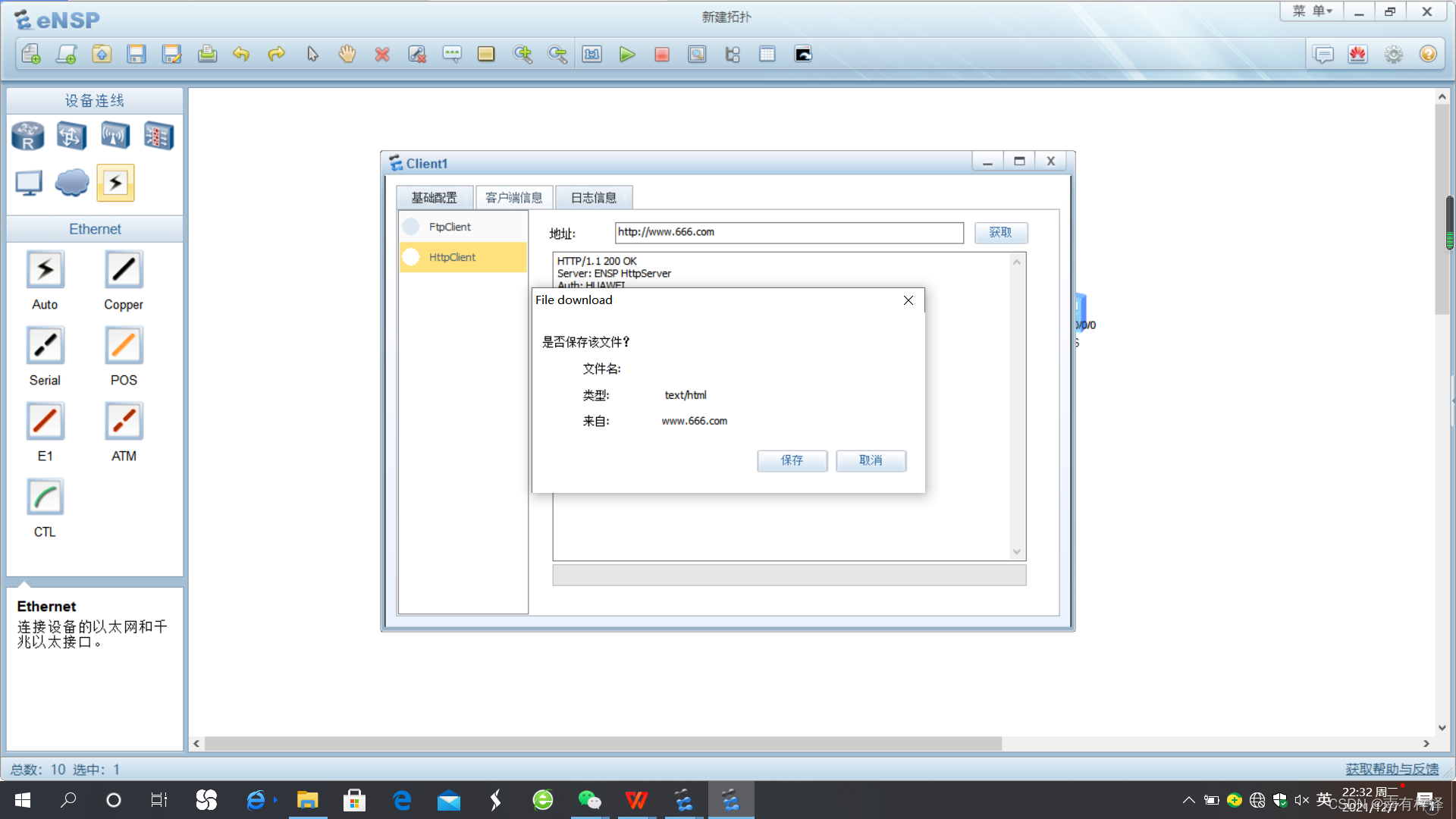Image resolution: width=1456 pixels, height=819 pixels.
Task: Expand the hidden system tray icons chevron
Action: [1188, 800]
